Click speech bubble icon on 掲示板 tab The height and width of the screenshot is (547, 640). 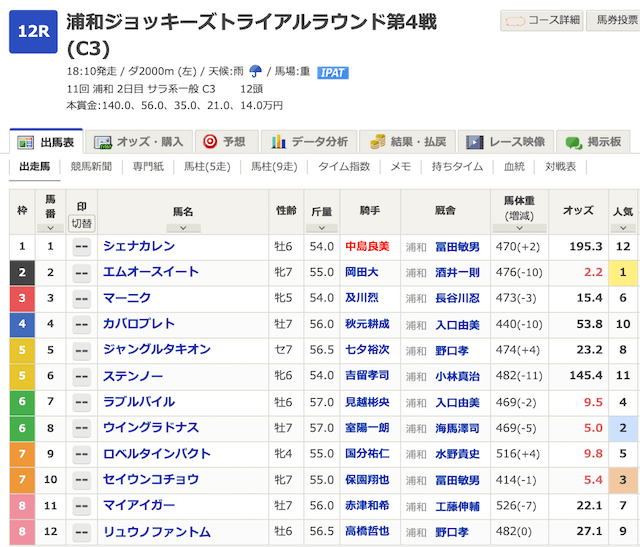point(573,142)
